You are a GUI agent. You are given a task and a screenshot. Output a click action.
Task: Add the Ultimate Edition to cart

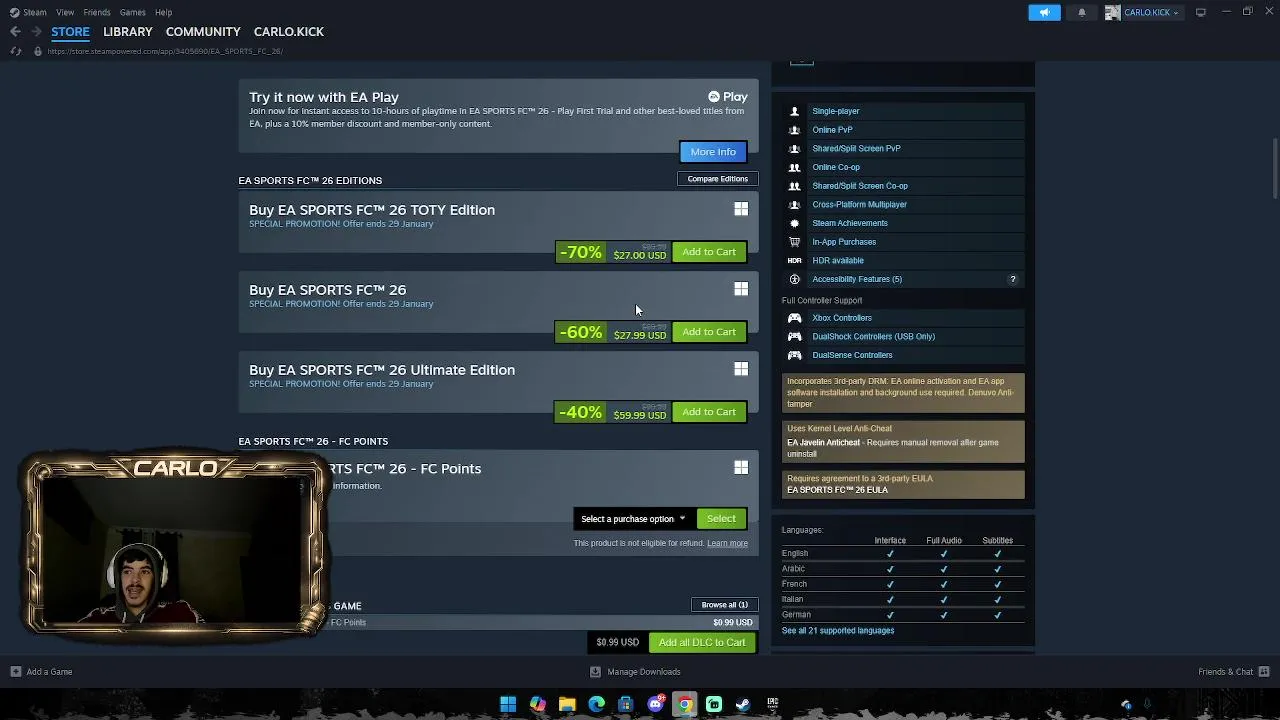pos(709,412)
